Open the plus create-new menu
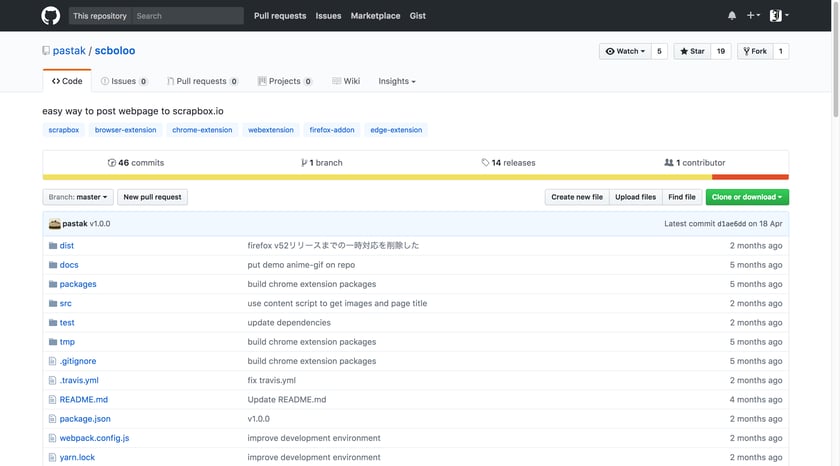Image resolution: width=840 pixels, height=466 pixels. click(753, 16)
